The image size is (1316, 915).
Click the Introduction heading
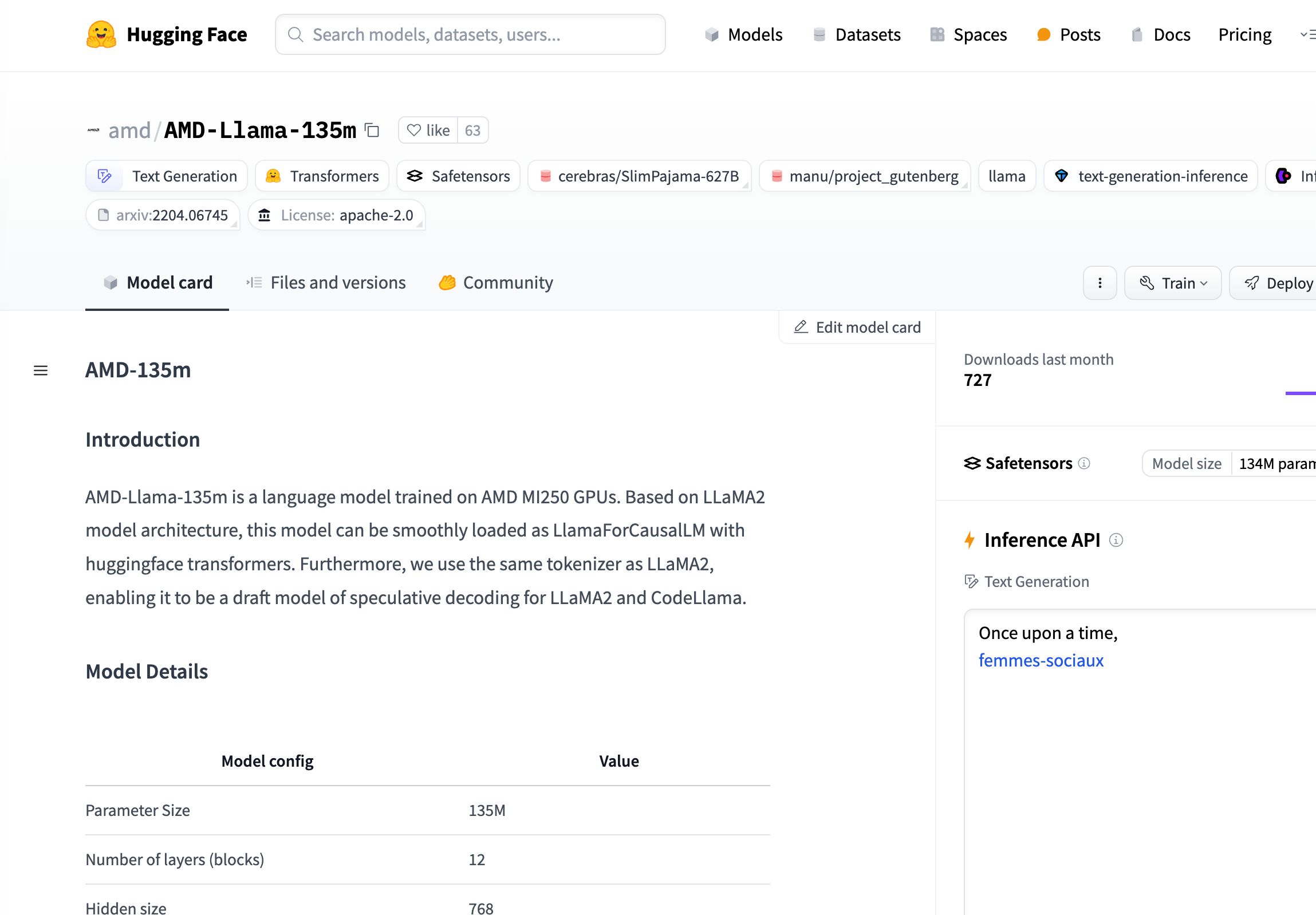point(143,439)
